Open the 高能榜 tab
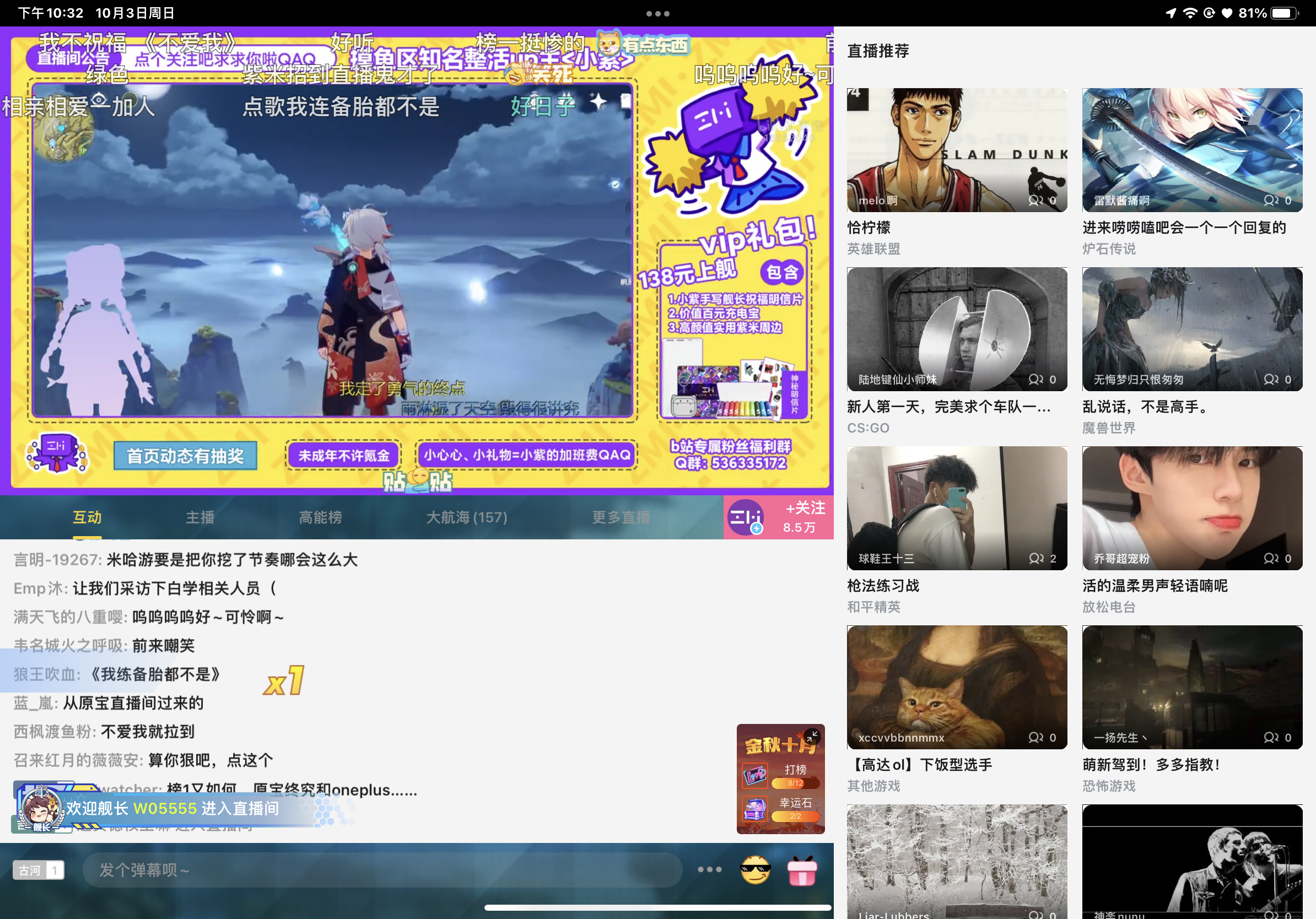Viewport: 1316px width, 919px height. (320, 517)
